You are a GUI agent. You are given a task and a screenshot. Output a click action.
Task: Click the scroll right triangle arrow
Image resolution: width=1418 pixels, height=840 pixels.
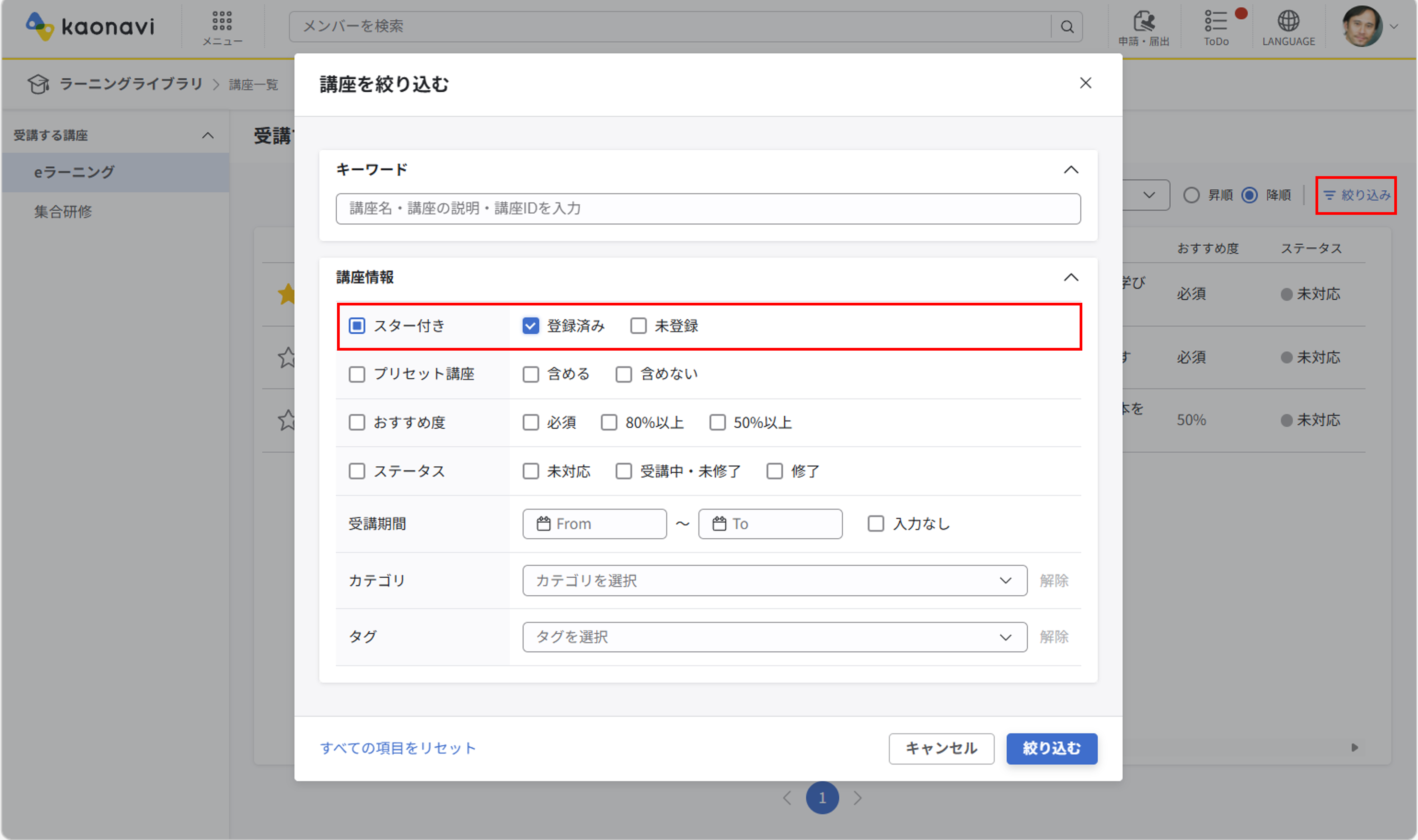1355,748
